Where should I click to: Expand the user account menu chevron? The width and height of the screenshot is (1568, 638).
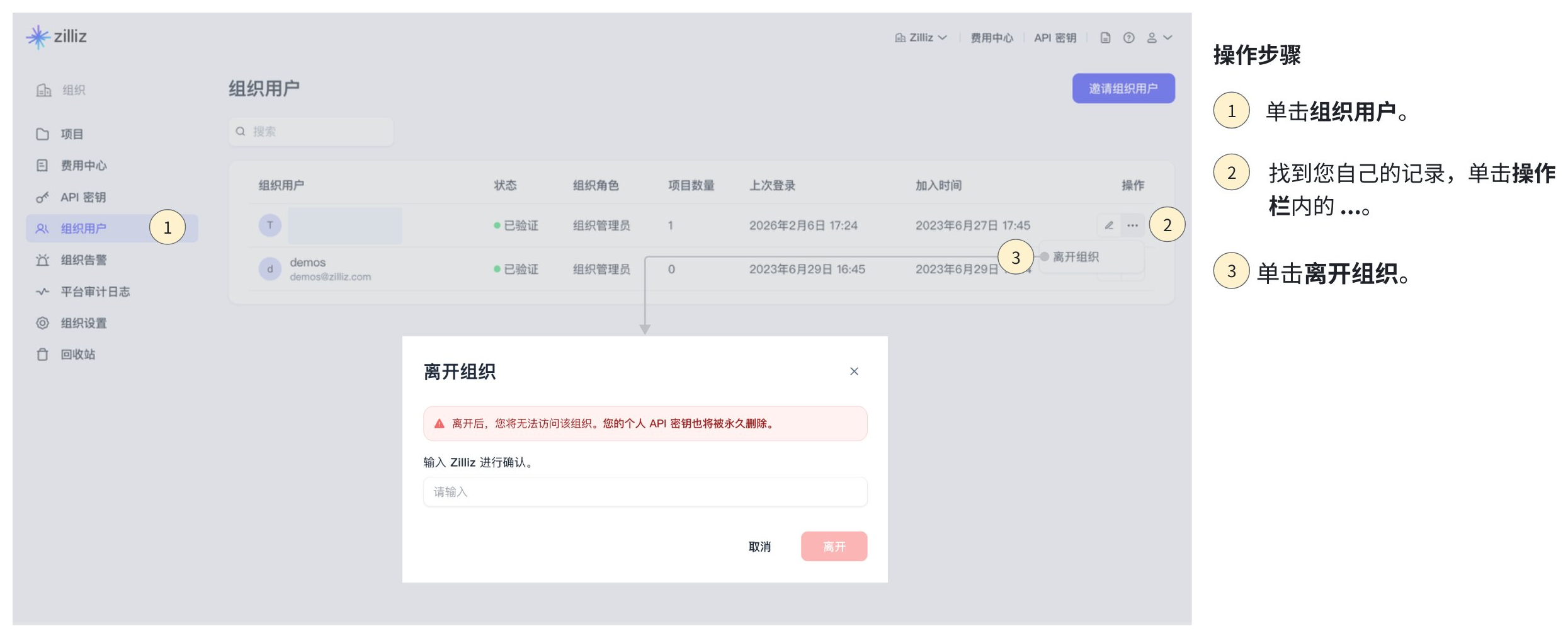click(x=1167, y=38)
